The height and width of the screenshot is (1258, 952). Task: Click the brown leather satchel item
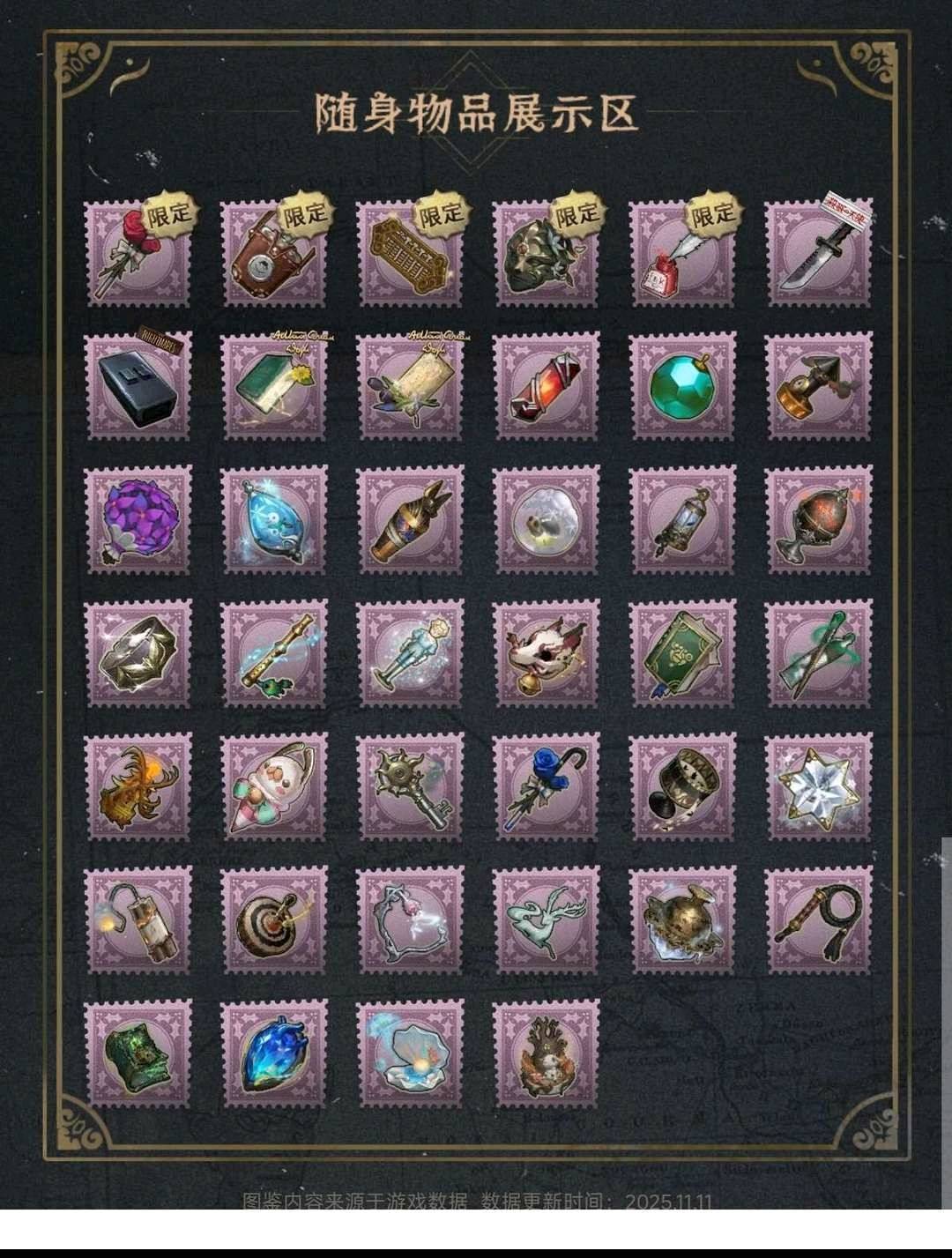click(273, 254)
